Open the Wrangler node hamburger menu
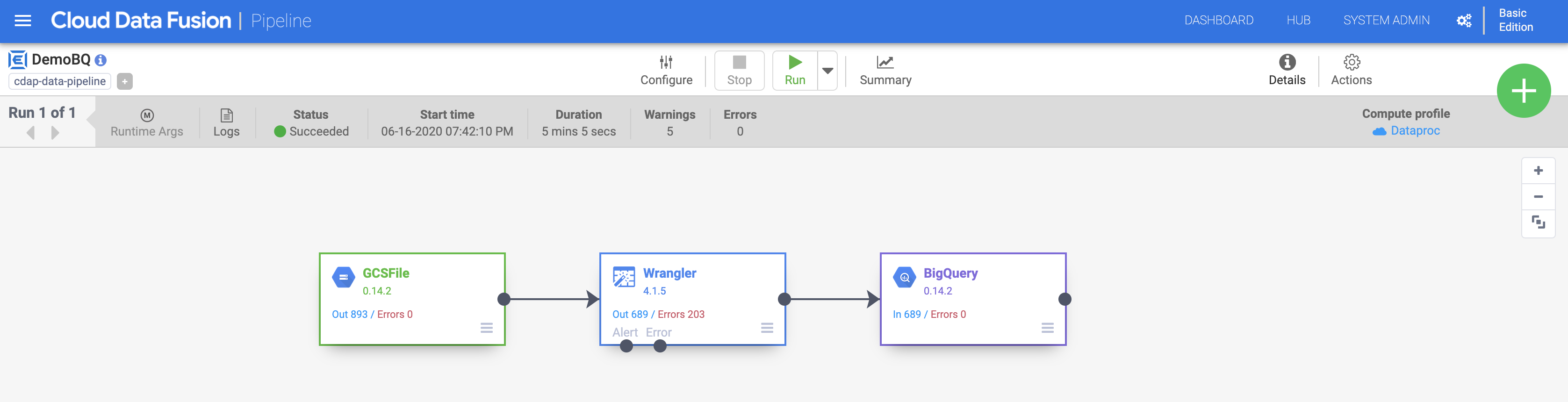1568x402 pixels. click(x=767, y=328)
